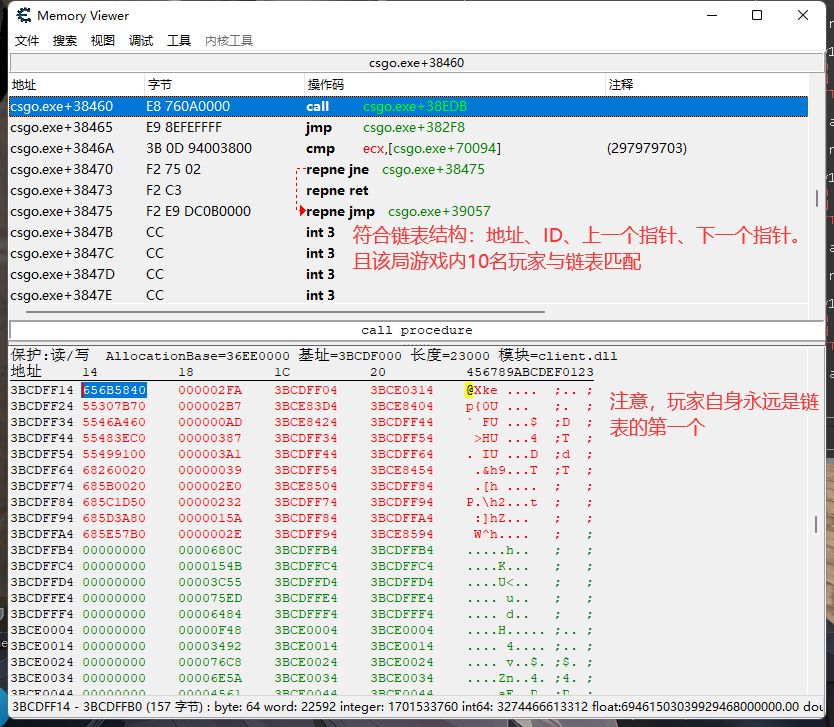Click the repne jmp target csgo.exe+39057
Screen dimensions: 834x727
click(x=439, y=212)
